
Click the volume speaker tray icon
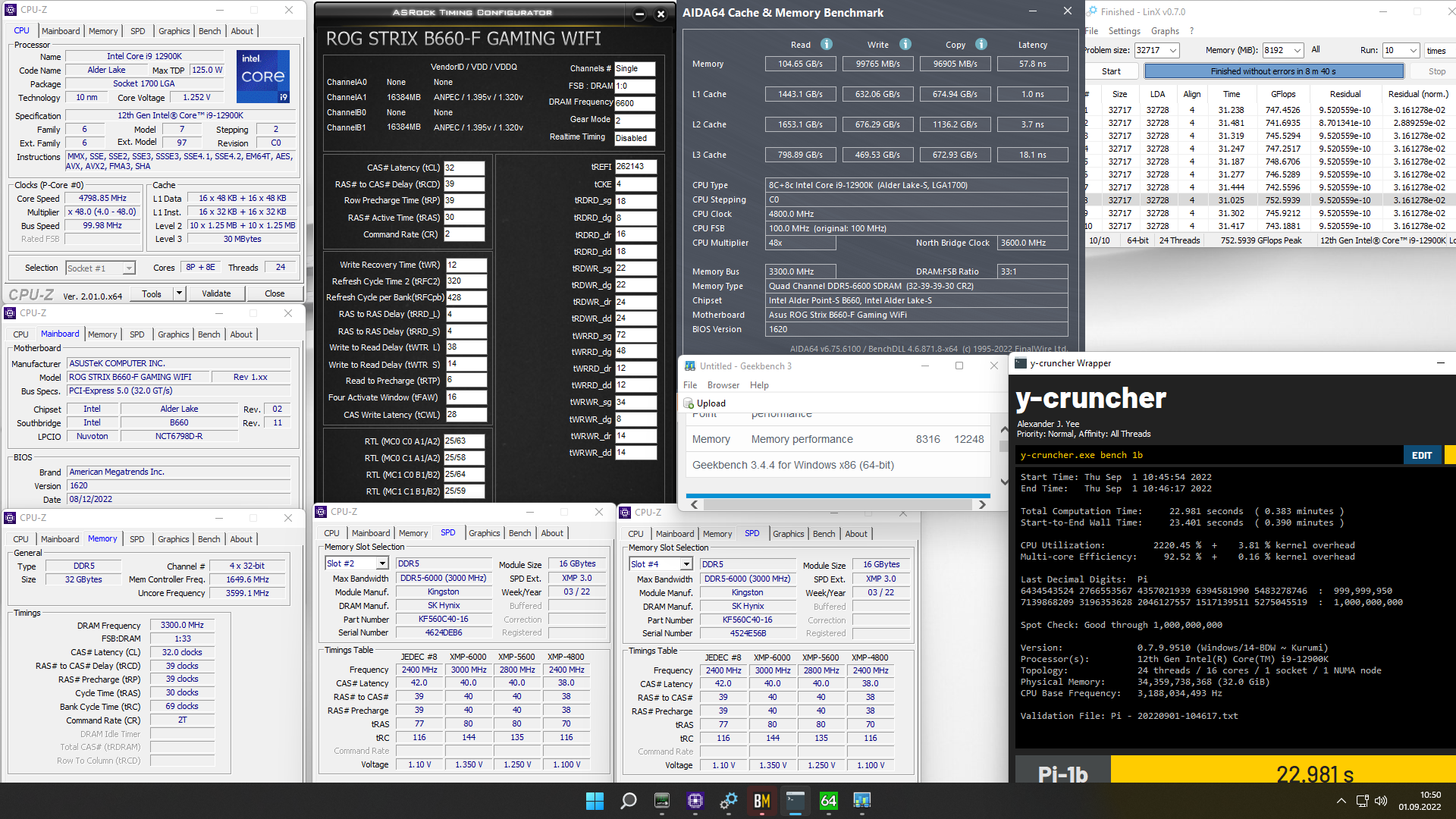(1380, 801)
